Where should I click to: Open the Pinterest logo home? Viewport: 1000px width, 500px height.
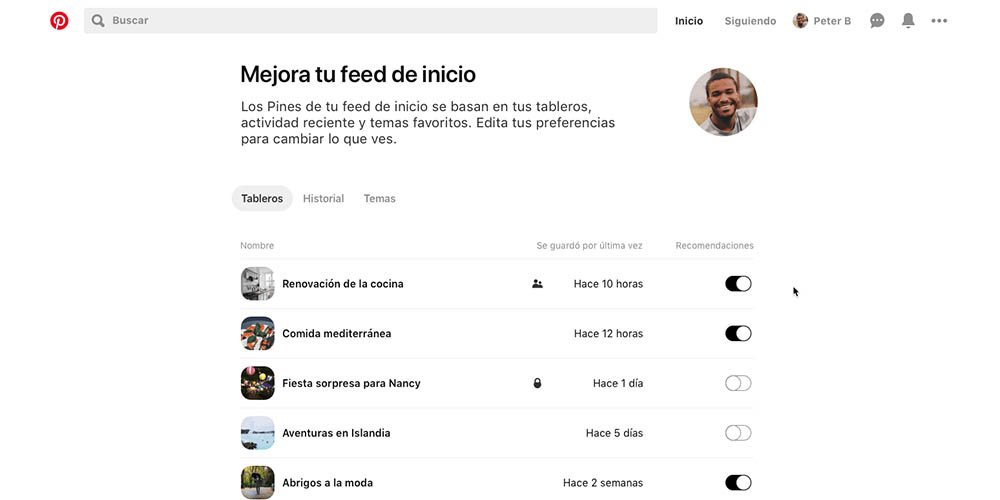click(x=59, y=21)
